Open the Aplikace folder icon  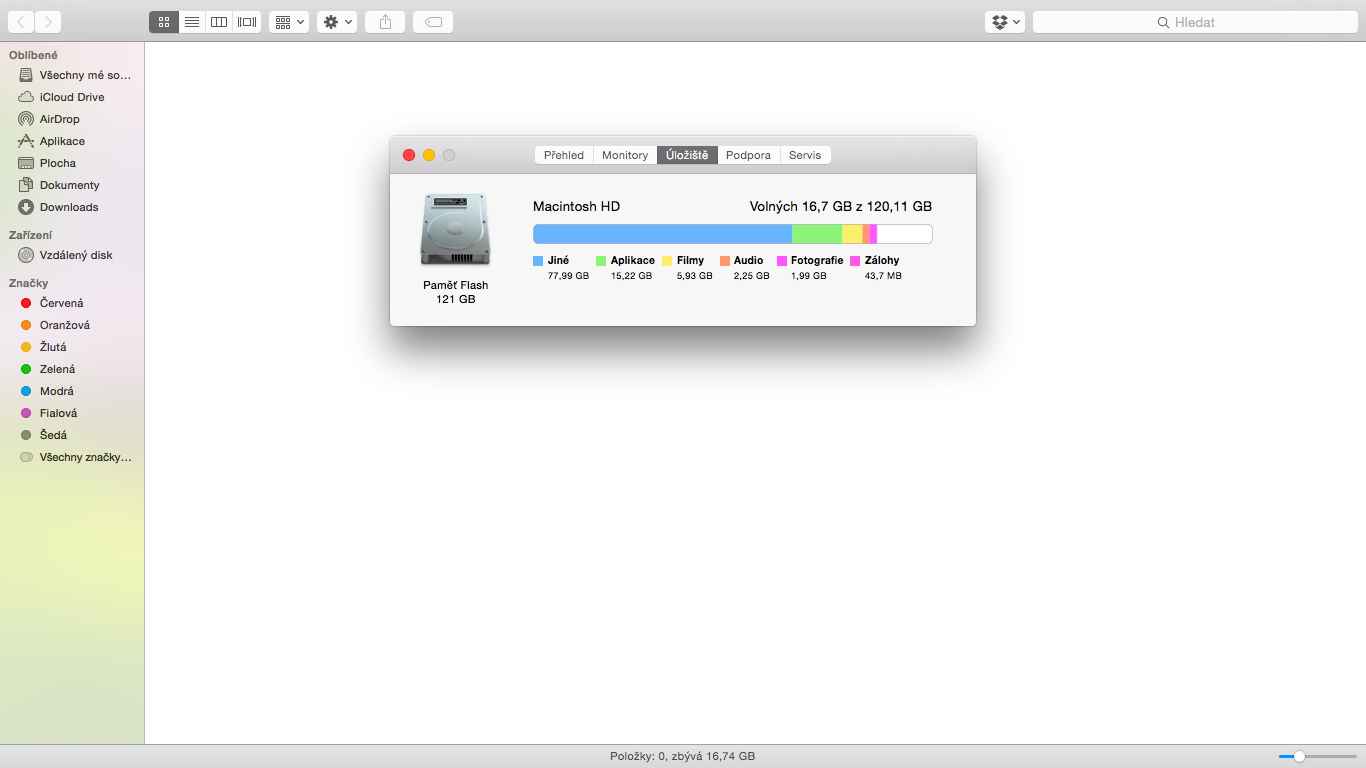click(26, 141)
